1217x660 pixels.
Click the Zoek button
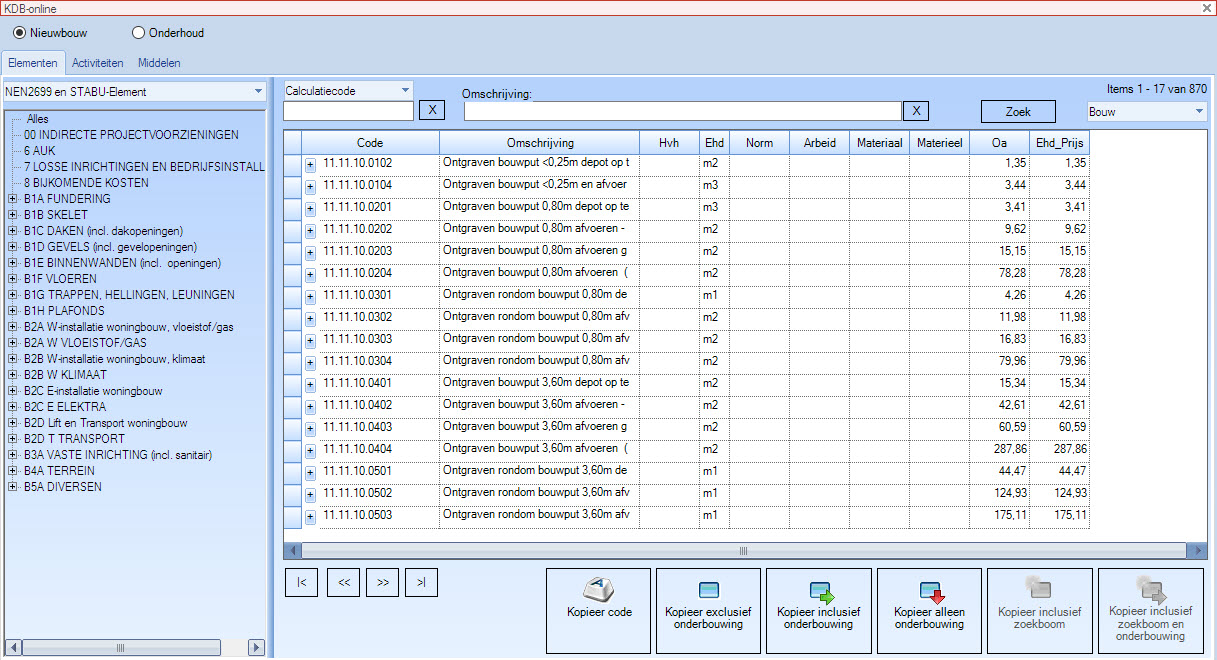coord(1017,112)
